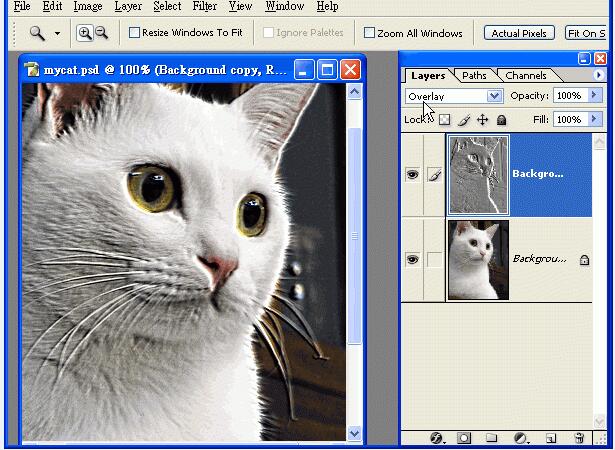Screen dimensions: 615x450
Task: Delete layer trash icon
Action: (579, 438)
